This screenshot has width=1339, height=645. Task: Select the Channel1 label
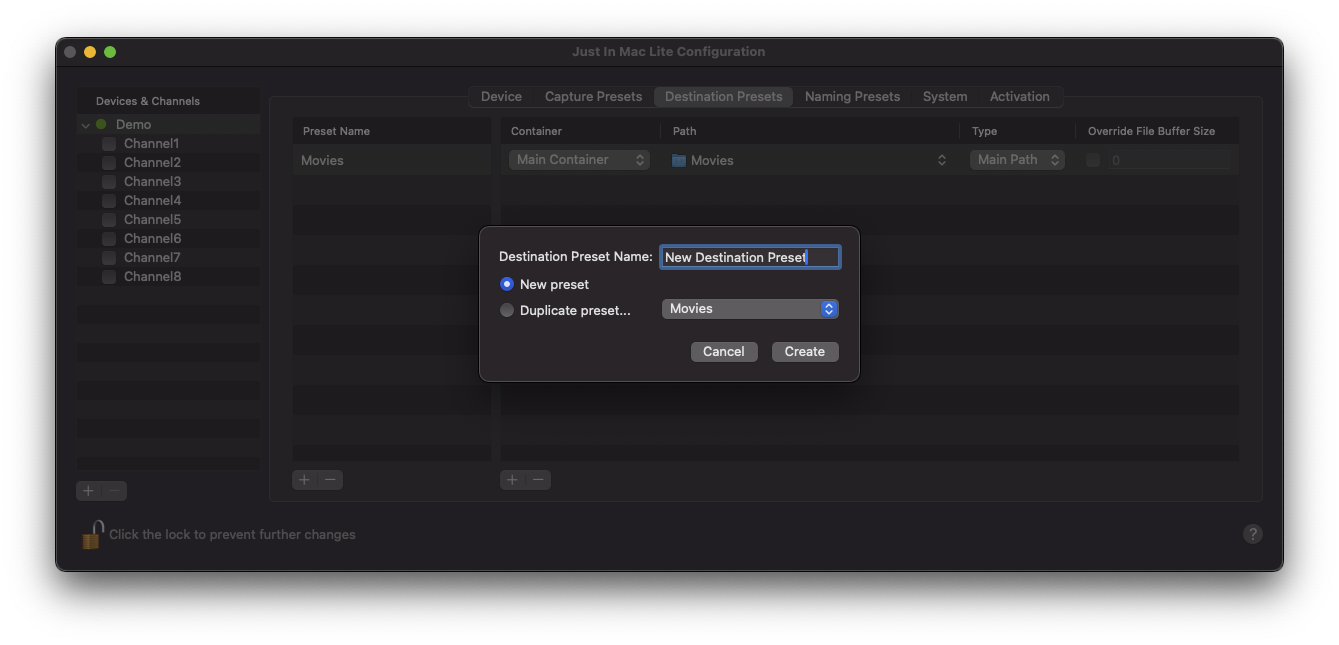(x=151, y=144)
